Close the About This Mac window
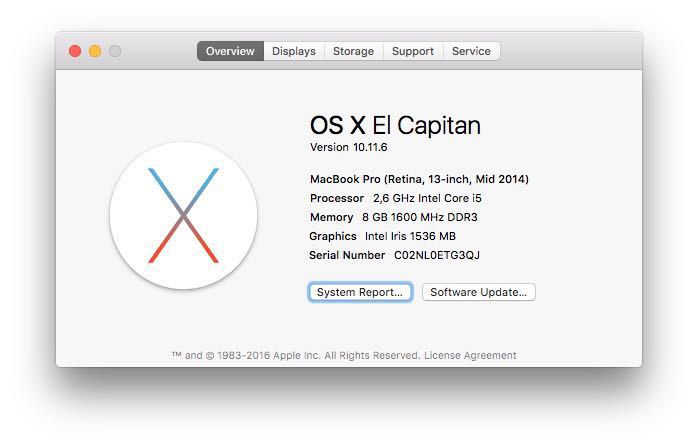The height and width of the screenshot is (447, 698). point(75,51)
